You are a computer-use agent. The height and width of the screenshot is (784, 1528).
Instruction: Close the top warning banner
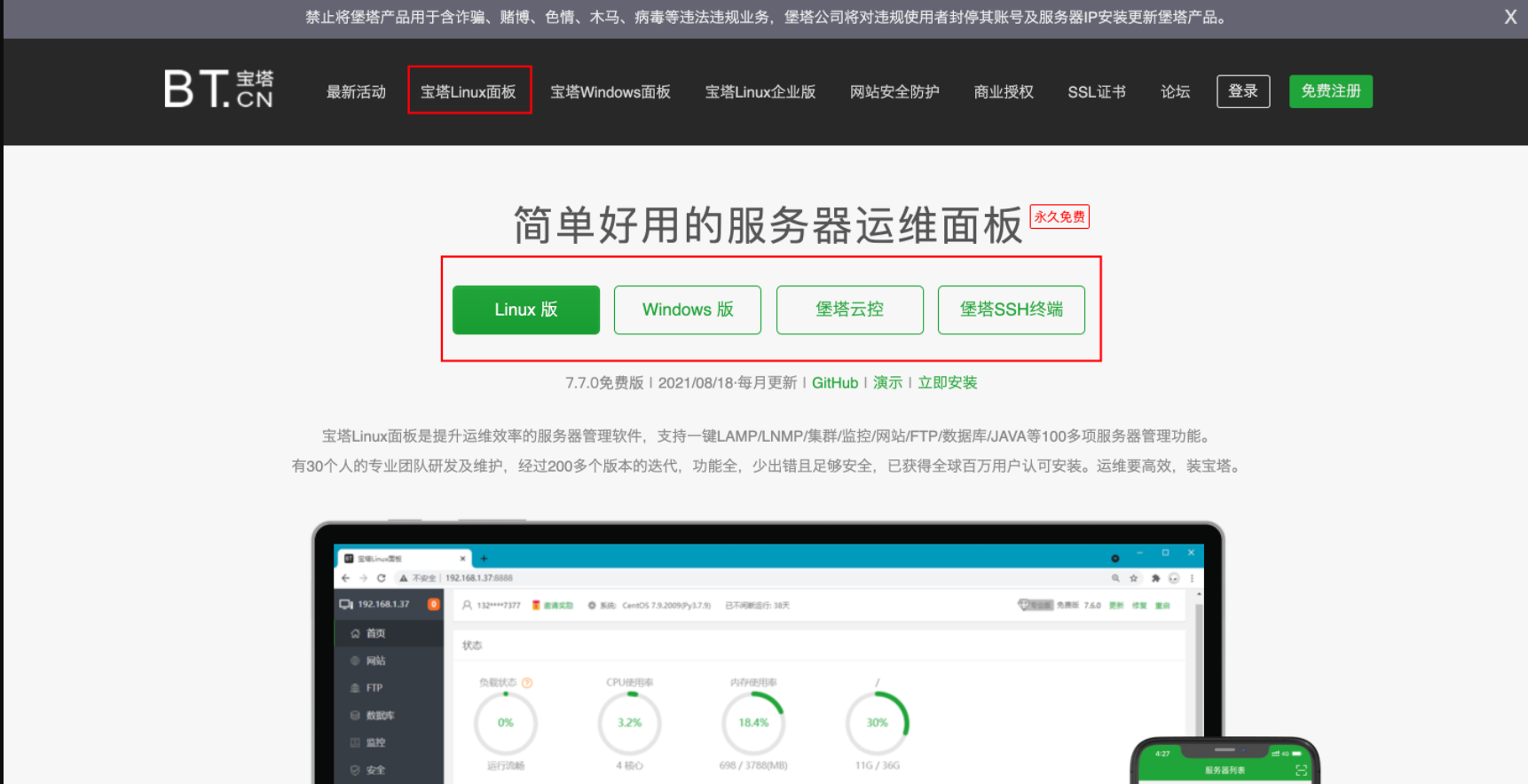click(x=1510, y=17)
